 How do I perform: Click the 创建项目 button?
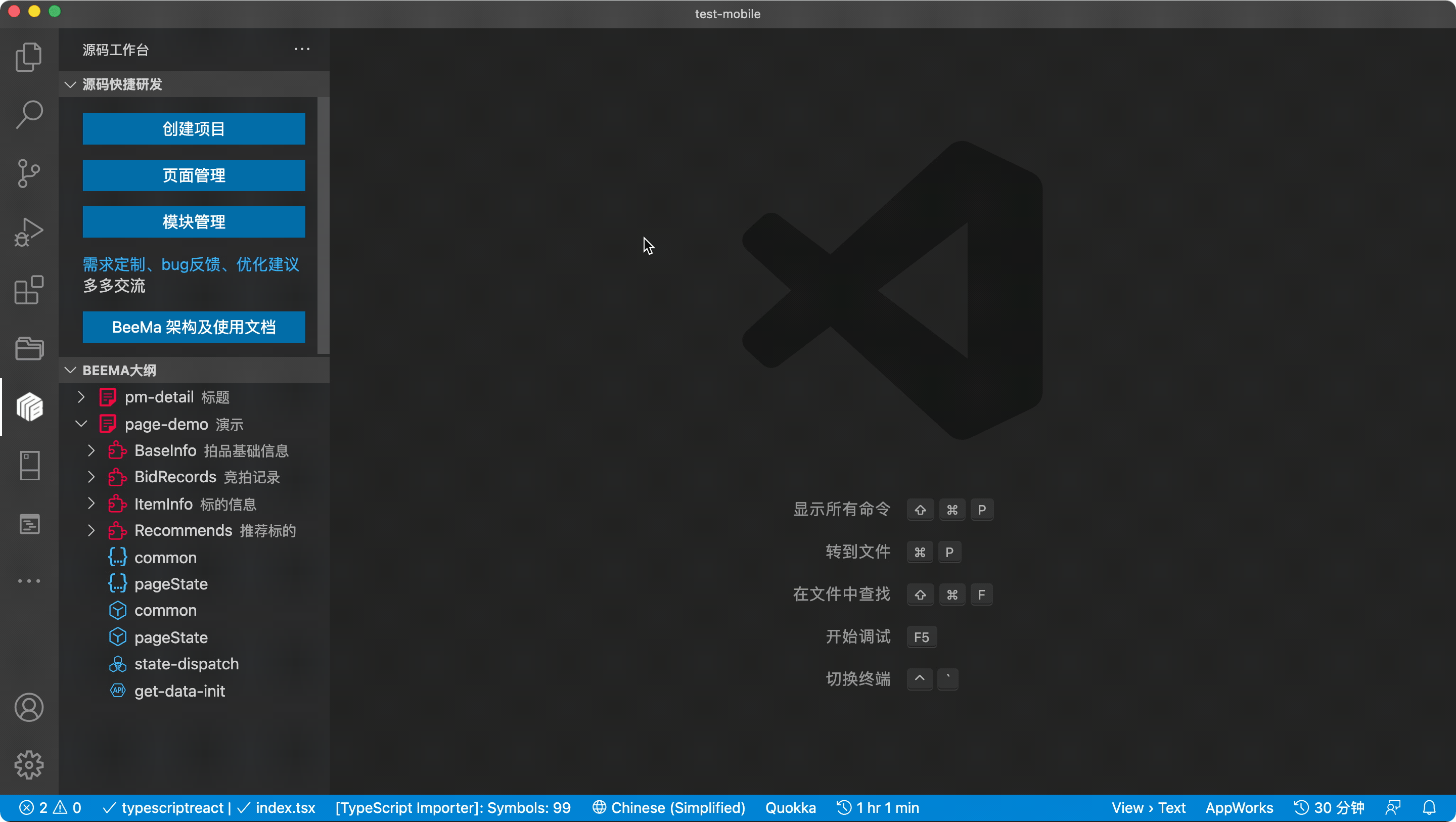(x=194, y=129)
